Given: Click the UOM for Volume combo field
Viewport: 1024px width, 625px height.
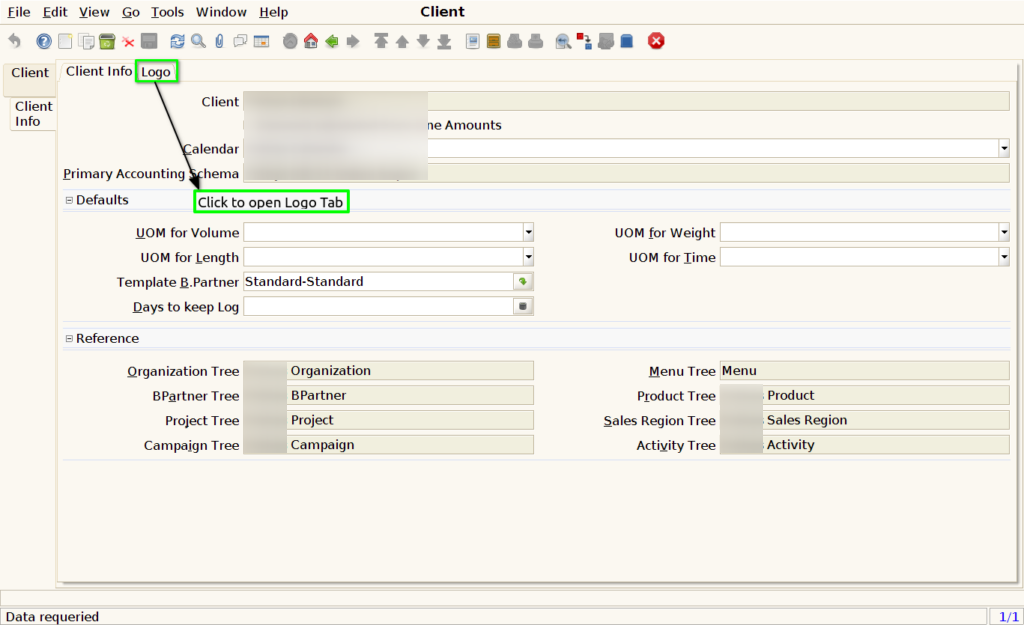Looking at the screenshot, I should tap(383, 232).
